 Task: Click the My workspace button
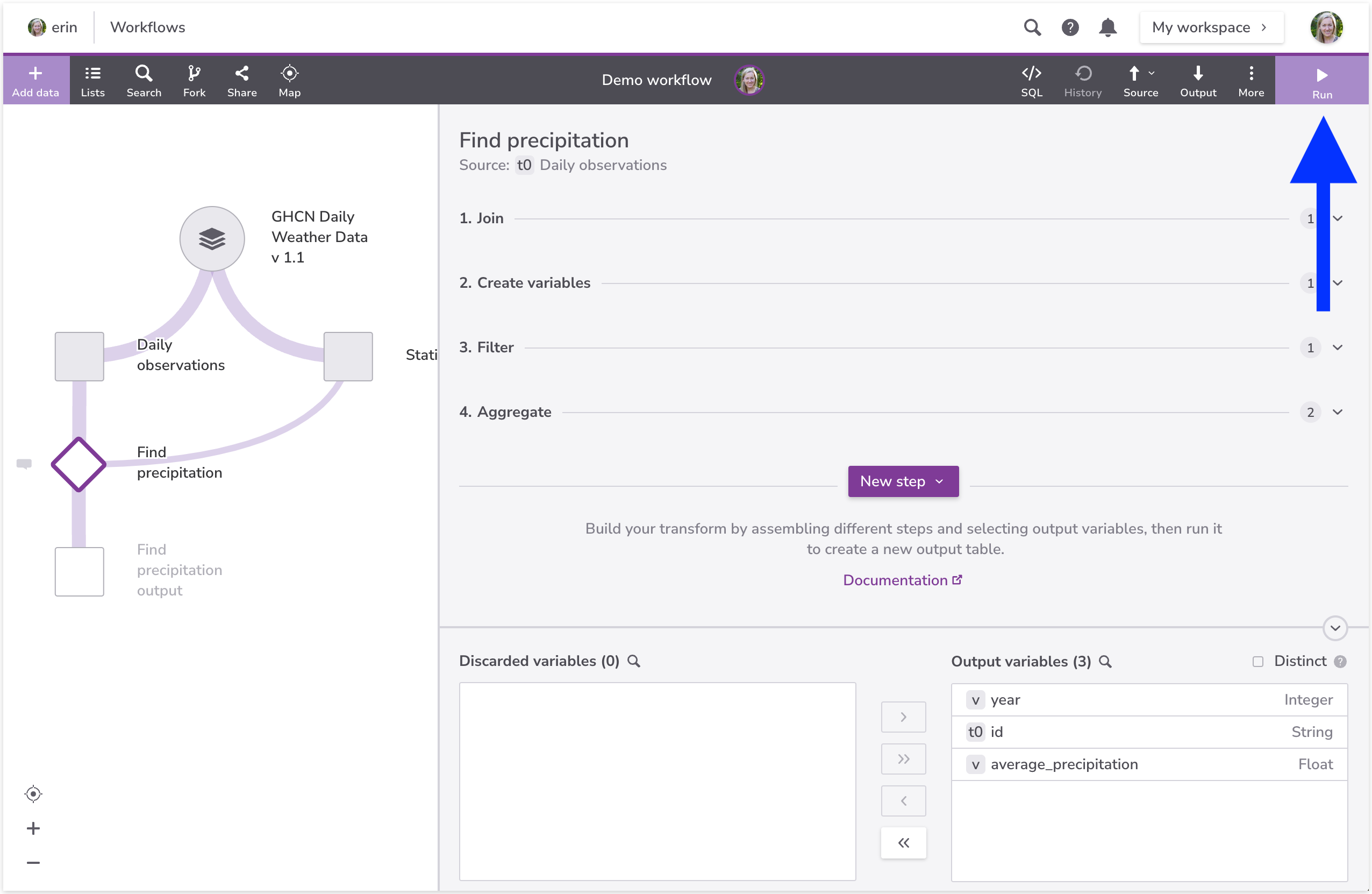(x=1211, y=27)
